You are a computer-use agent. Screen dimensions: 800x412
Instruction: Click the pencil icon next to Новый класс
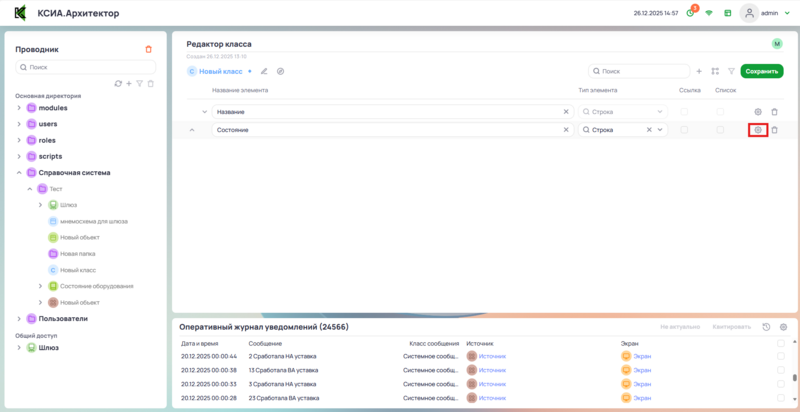pos(264,71)
